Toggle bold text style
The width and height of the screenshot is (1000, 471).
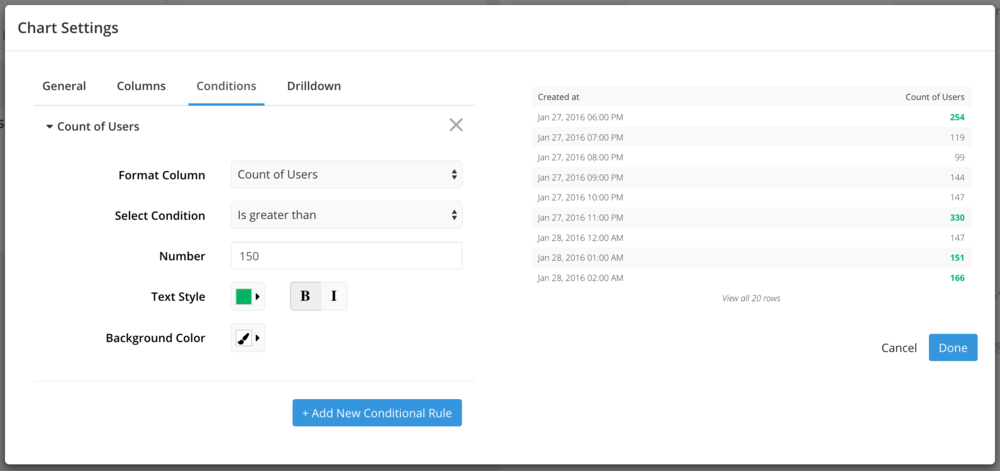[305, 296]
